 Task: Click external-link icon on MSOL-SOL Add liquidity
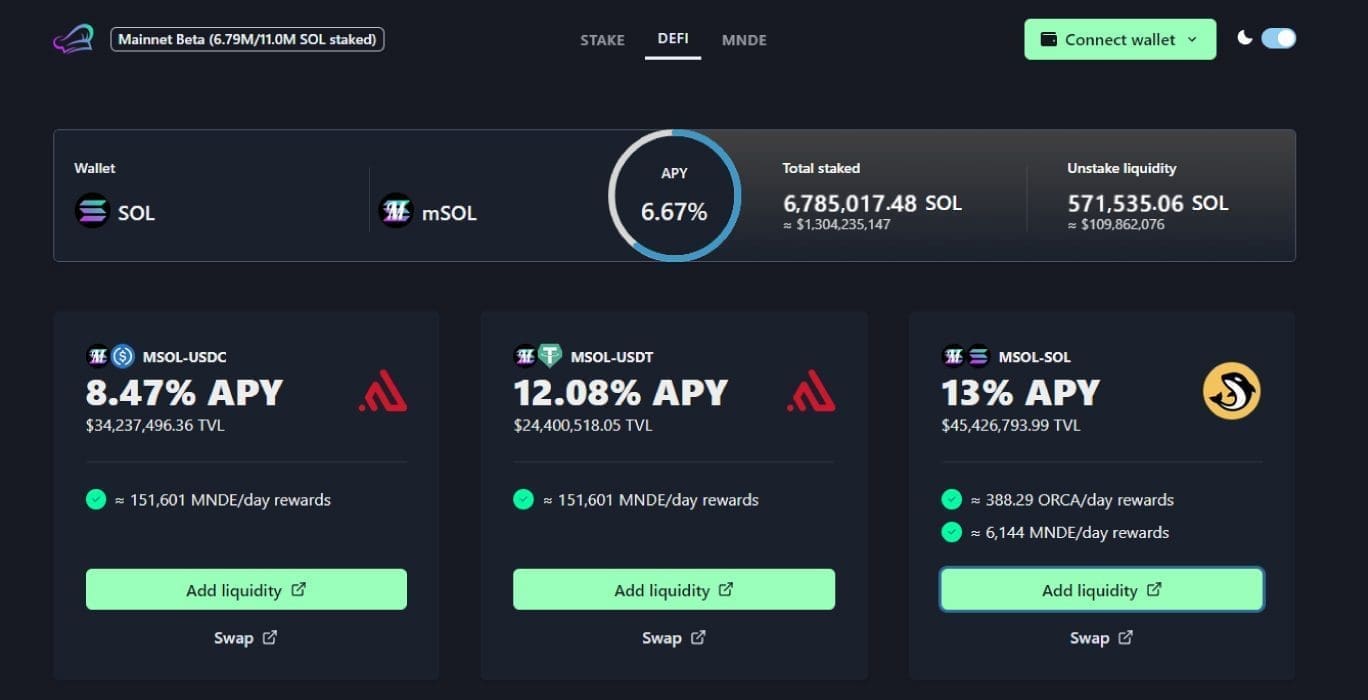click(x=1154, y=589)
